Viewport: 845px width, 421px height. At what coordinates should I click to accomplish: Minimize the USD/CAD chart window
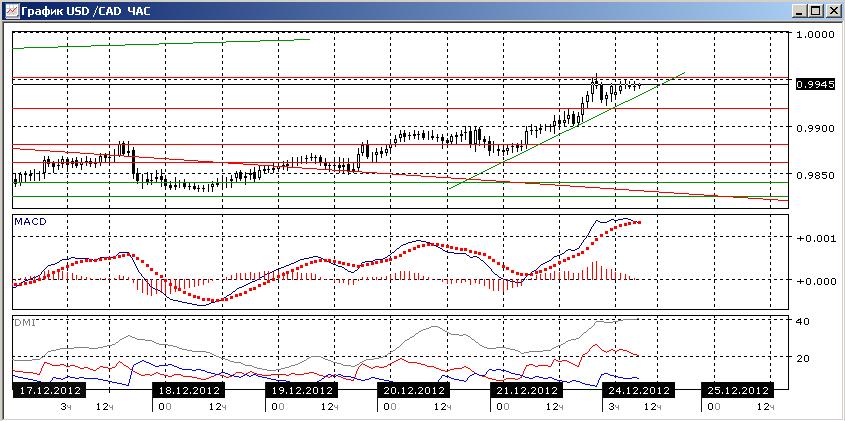(x=799, y=11)
